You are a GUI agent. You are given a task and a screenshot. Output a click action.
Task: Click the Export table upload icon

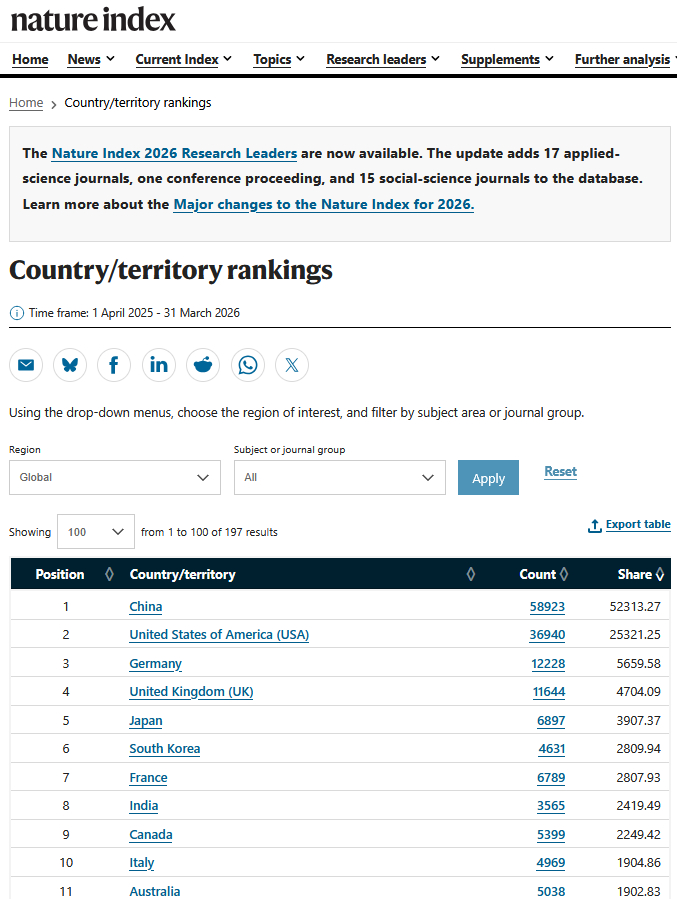pos(595,525)
